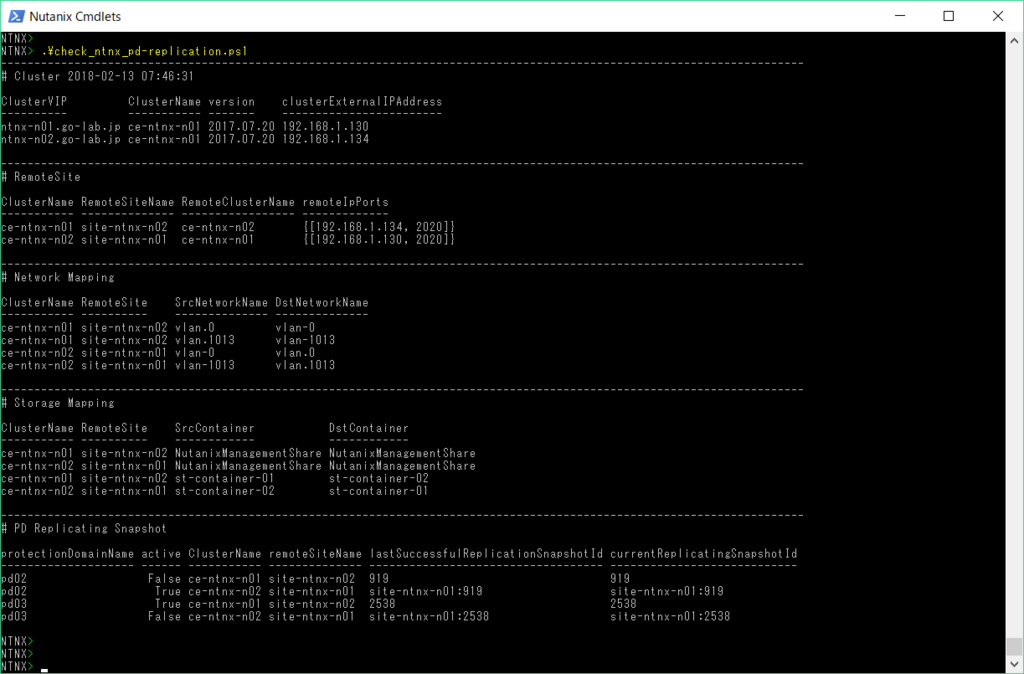Click the # RemoteSite section heading
The width and height of the screenshot is (1024, 674).
click(40, 176)
